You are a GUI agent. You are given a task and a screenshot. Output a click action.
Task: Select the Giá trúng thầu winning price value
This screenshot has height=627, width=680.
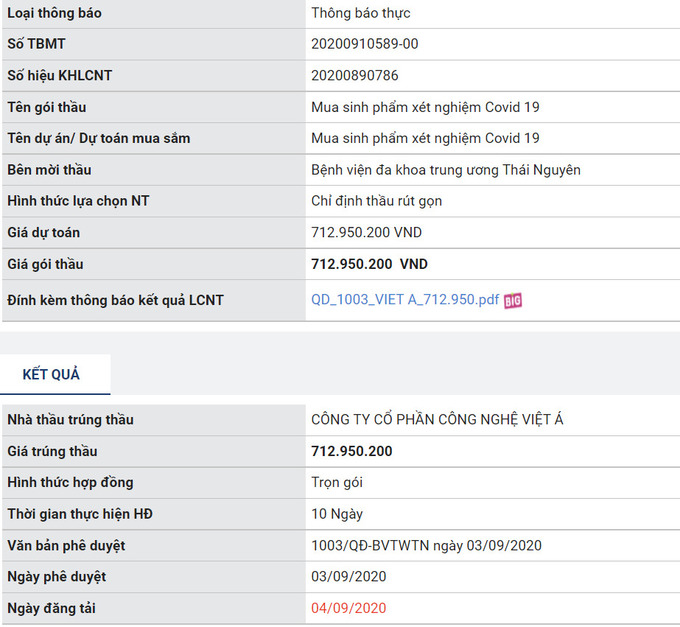(351, 451)
